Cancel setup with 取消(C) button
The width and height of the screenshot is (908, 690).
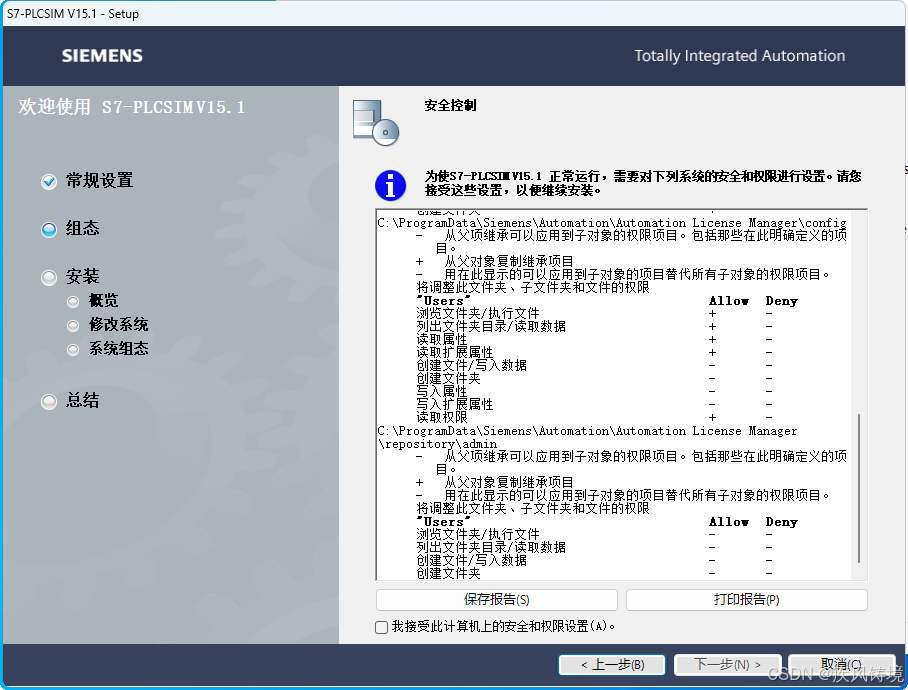coord(841,665)
